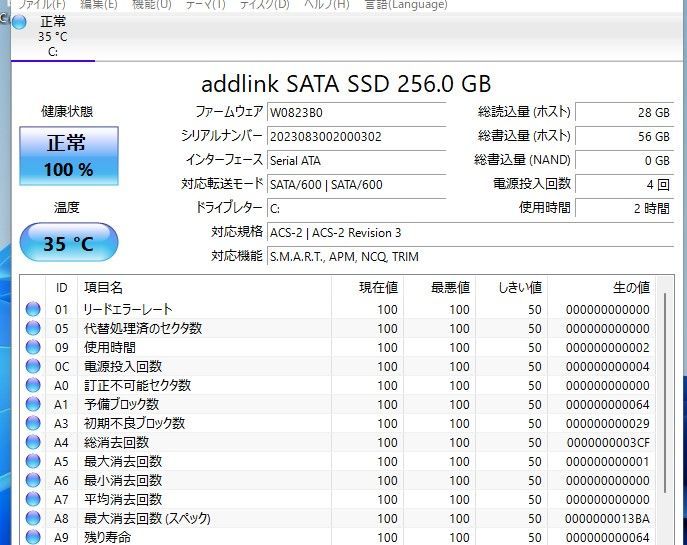Image resolution: width=687 pixels, height=545 pixels.
Task: Click the 最悪値 column header
Action: (439, 287)
